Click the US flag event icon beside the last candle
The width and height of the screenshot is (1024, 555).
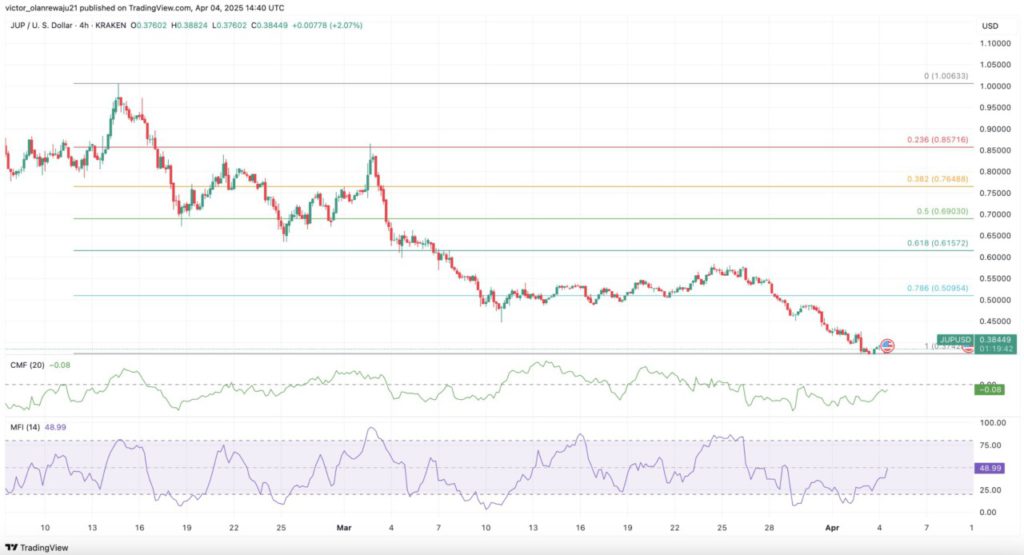coord(886,345)
